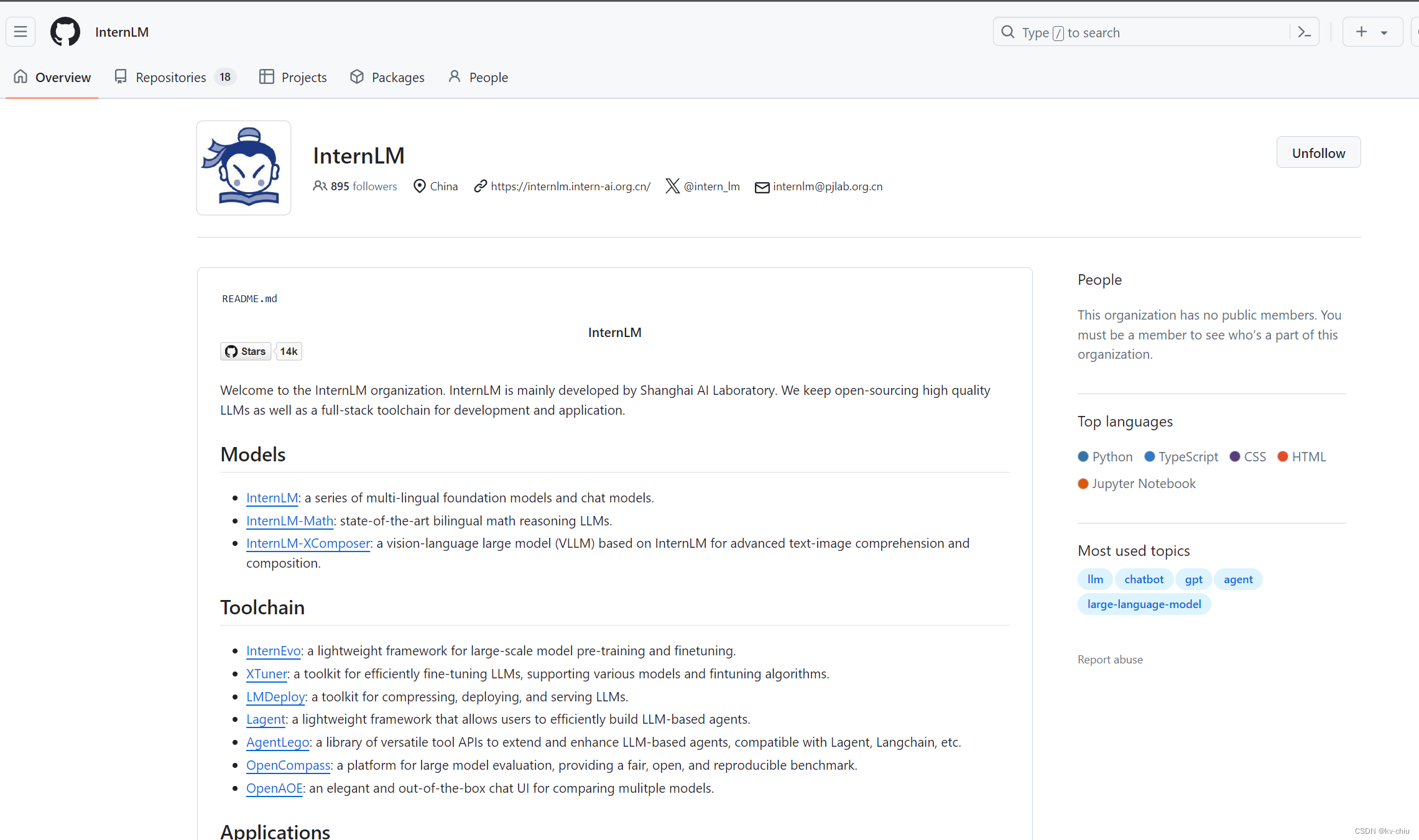Click the Packages box icon
Screen dimensions: 1419x840
click(357, 76)
